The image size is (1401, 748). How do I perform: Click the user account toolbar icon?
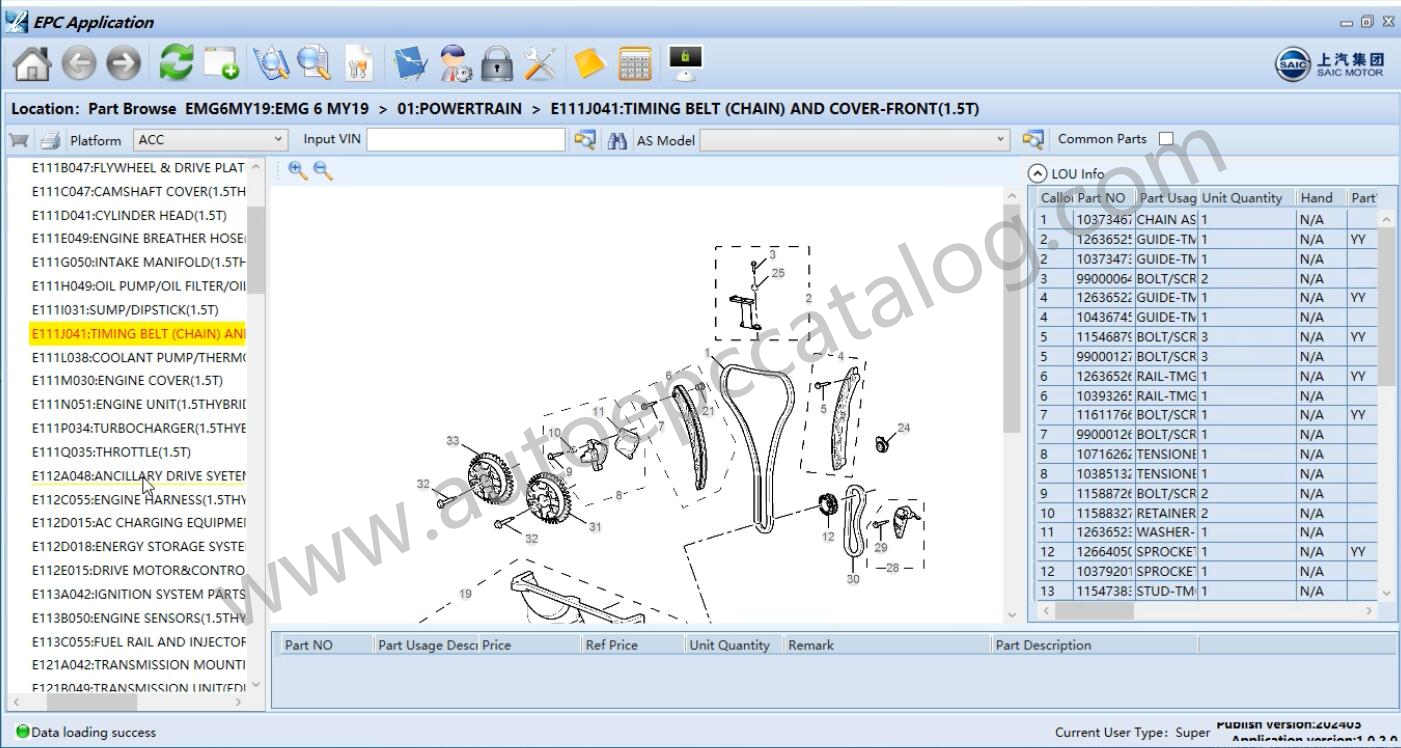[x=453, y=62]
